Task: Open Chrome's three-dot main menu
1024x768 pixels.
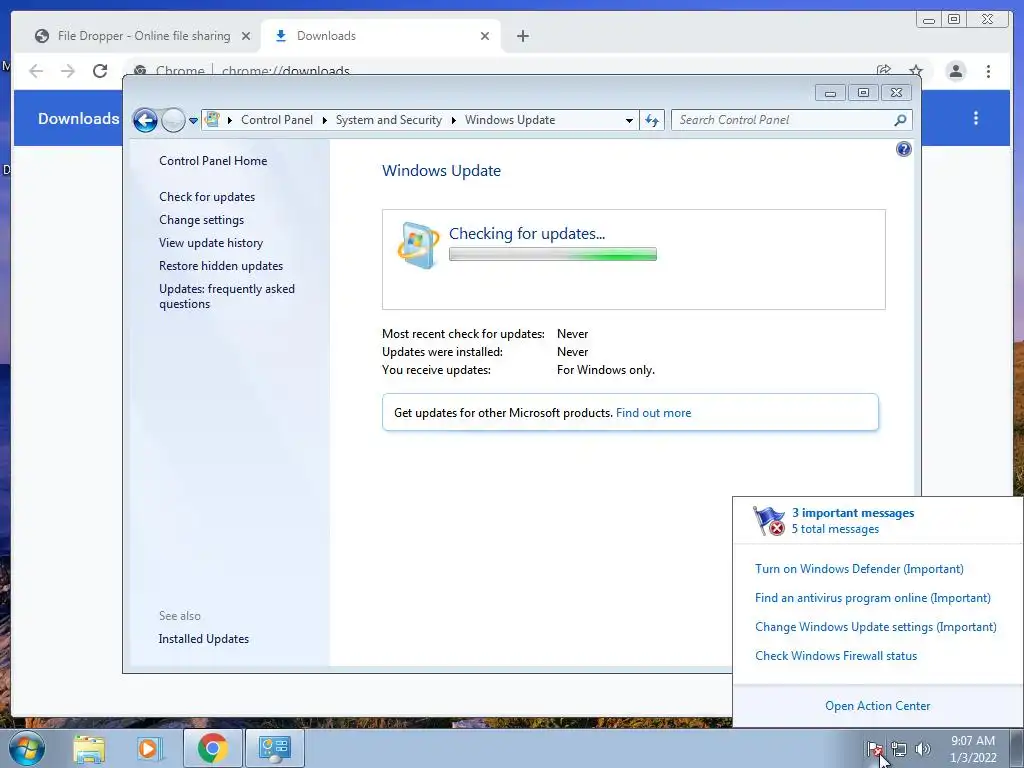Action: [x=988, y=71]
